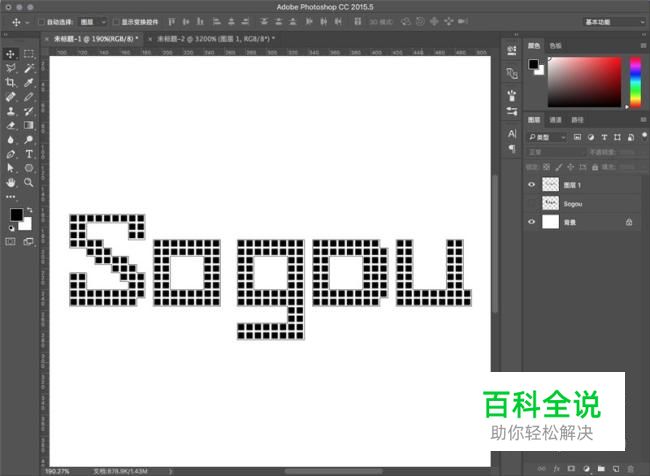
Task: Select the Magic Wand tool
Action: tap(29, 68)
